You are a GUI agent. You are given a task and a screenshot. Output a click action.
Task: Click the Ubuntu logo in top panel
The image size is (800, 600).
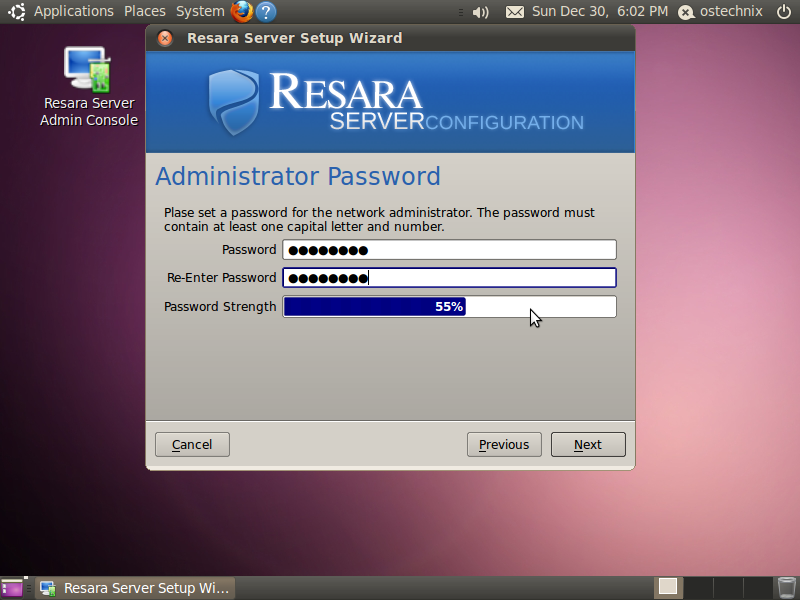(x=16, y=11)
